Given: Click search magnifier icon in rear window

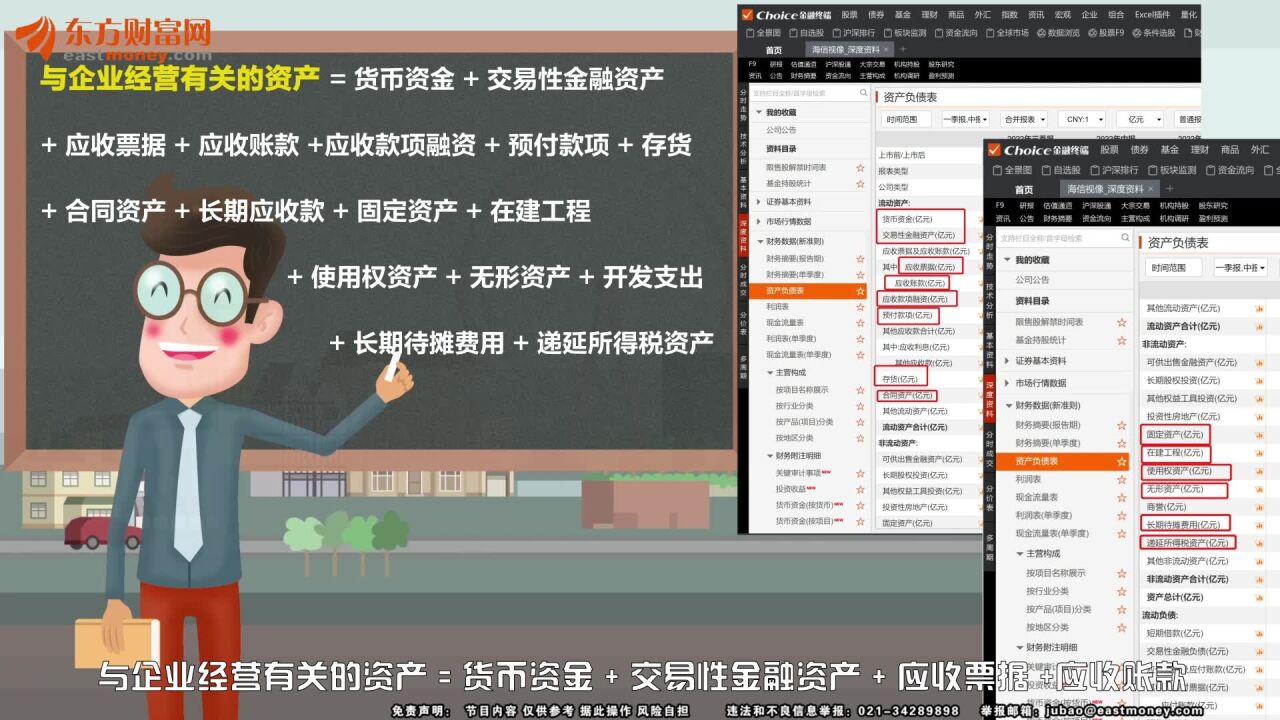Looking at the screenshot, I should [864, 93].
